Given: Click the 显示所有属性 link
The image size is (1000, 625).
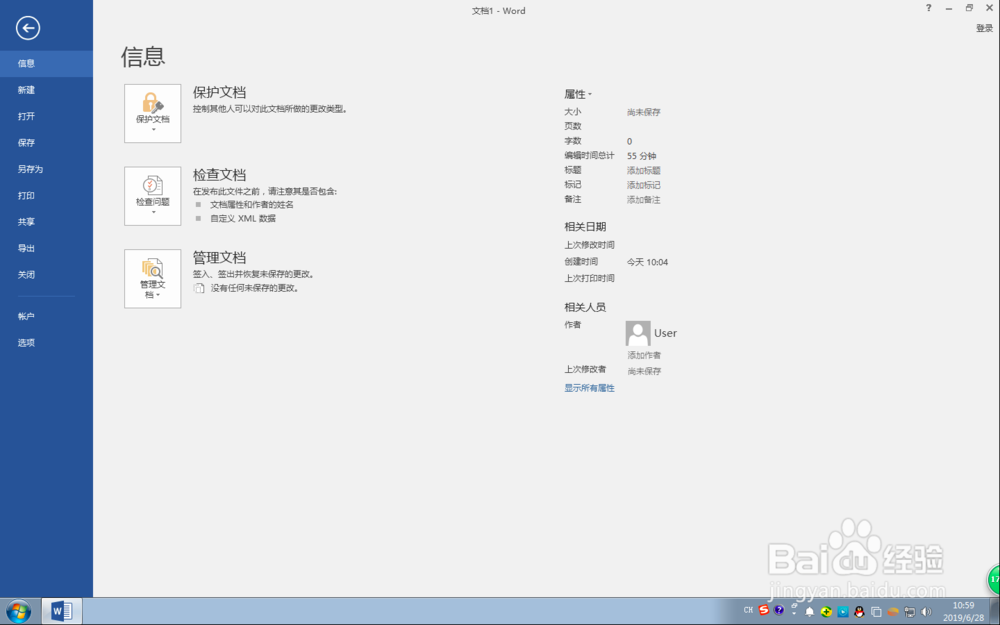Looking at the screenshot, I should click(x=588, y=389).
